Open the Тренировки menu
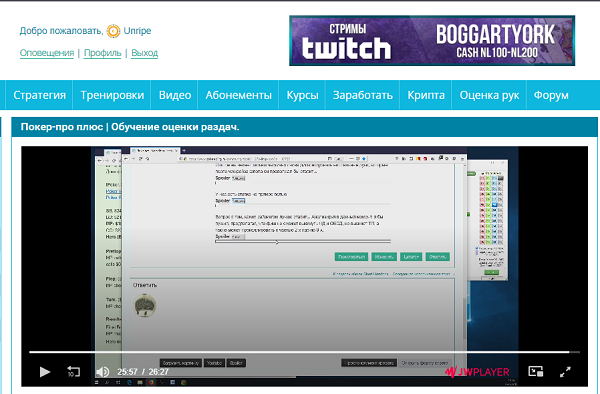 point(112,95)
